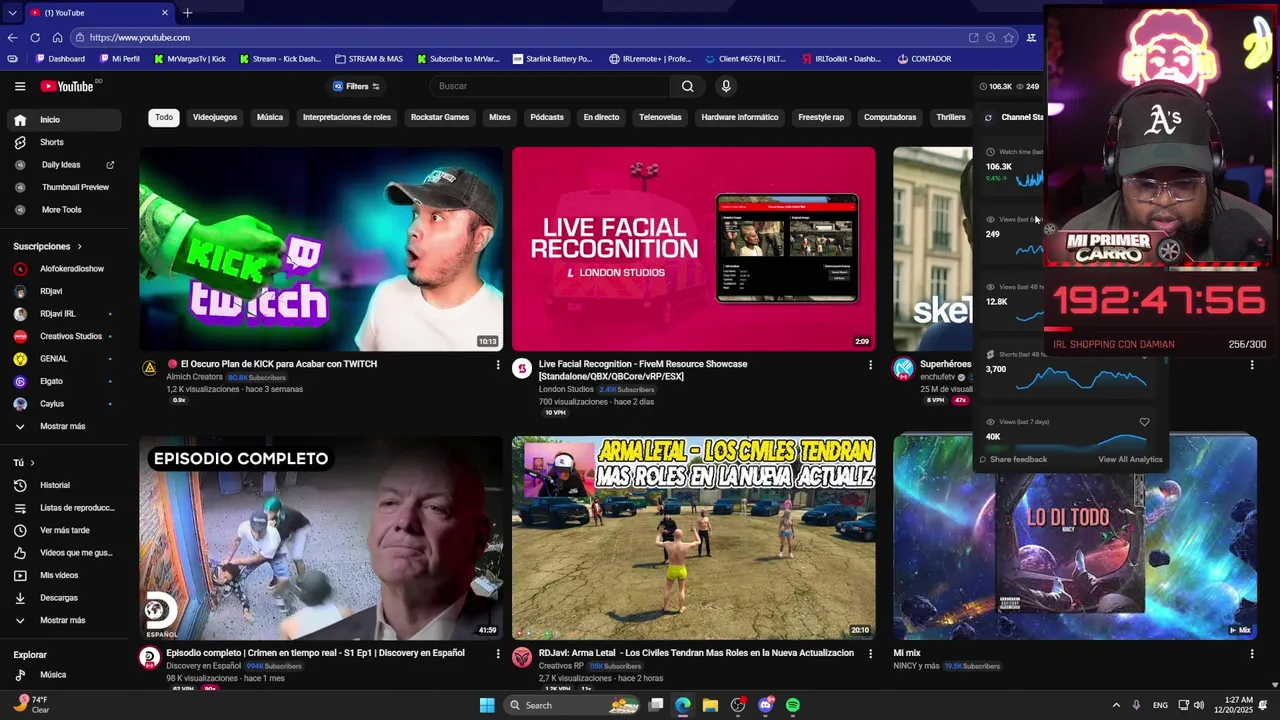
Task: Close the YouTube browser tab
Action: point(165,12)
